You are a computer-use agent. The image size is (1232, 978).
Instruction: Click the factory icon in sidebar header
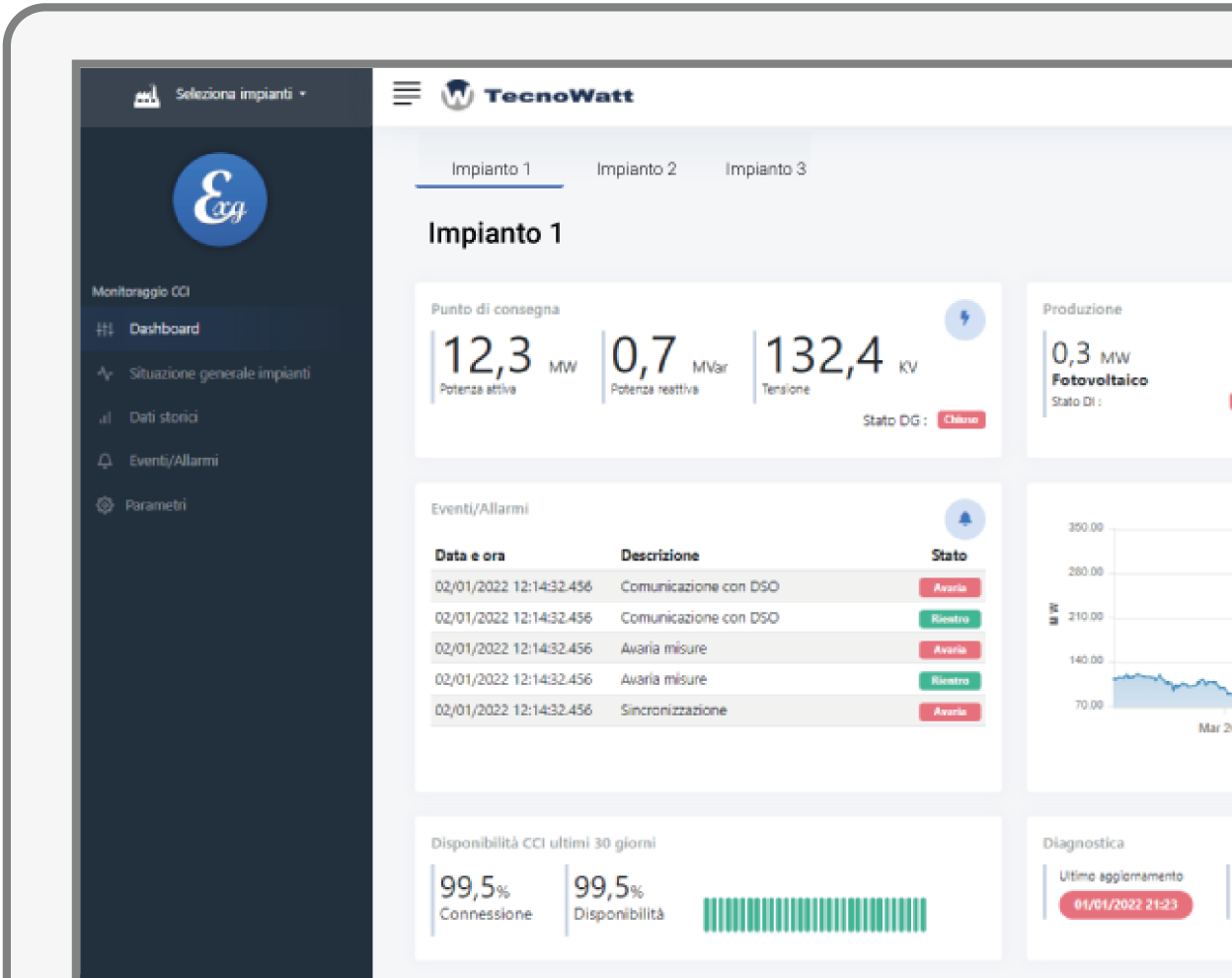coord(146,96)
